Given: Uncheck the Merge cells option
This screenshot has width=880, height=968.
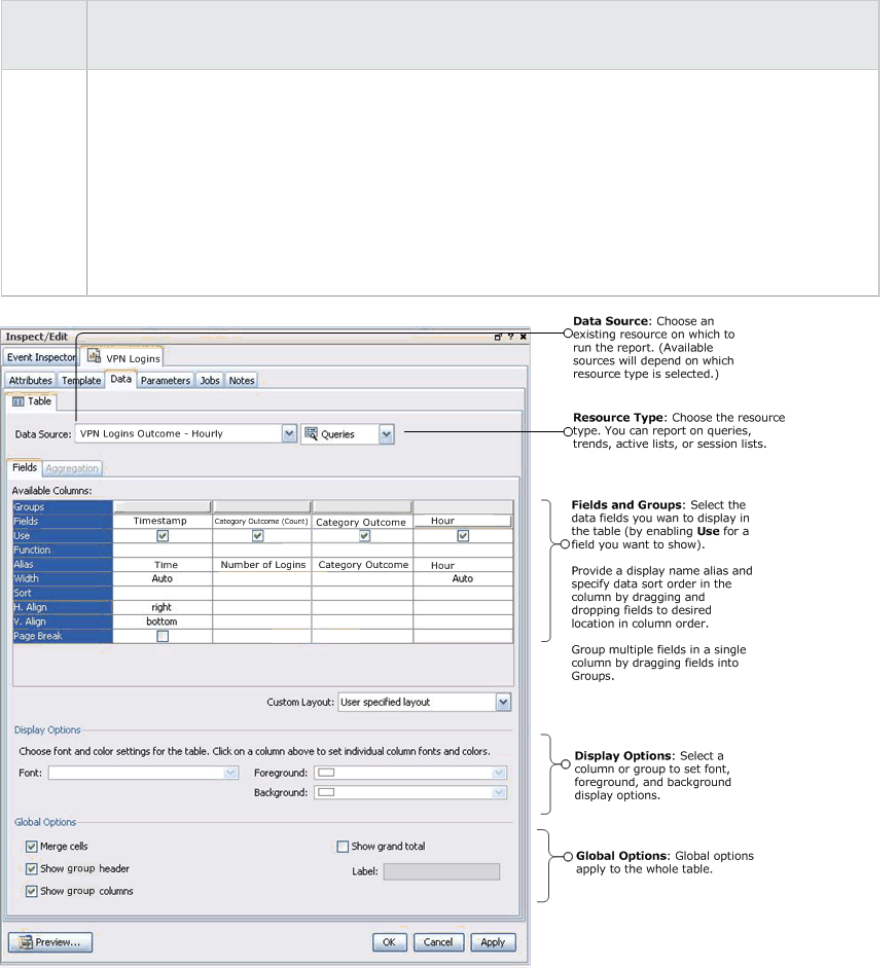Looking at the screenshot, I should (x=31, y=846).
